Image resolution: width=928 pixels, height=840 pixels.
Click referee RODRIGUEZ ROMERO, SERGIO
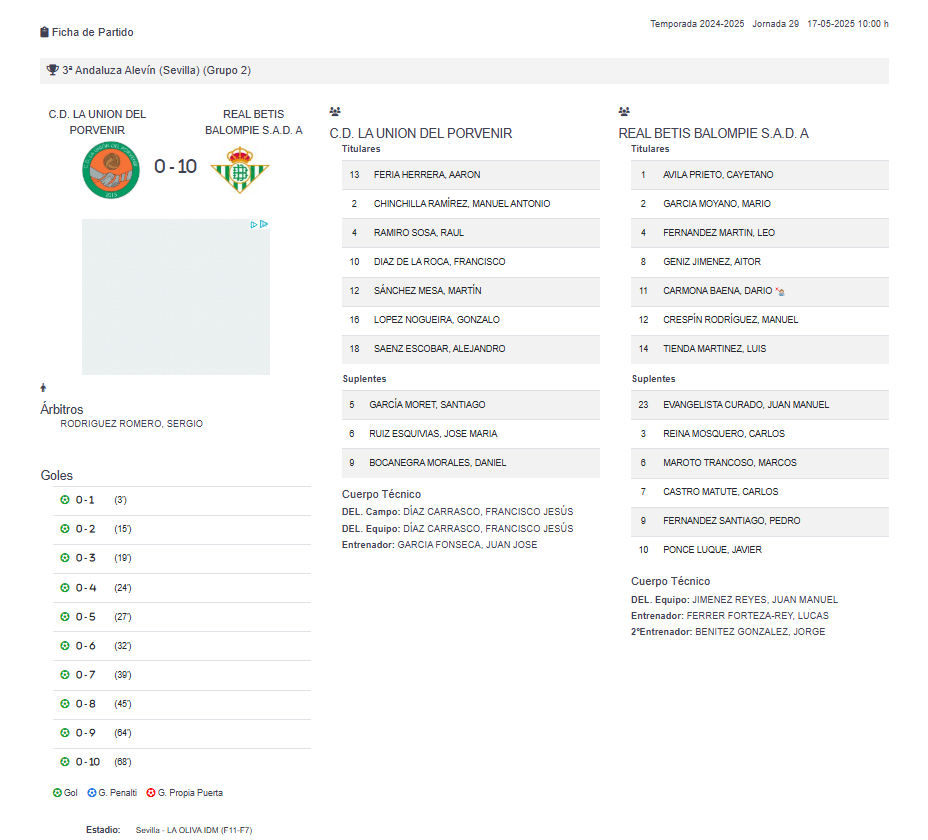point(131,424)
